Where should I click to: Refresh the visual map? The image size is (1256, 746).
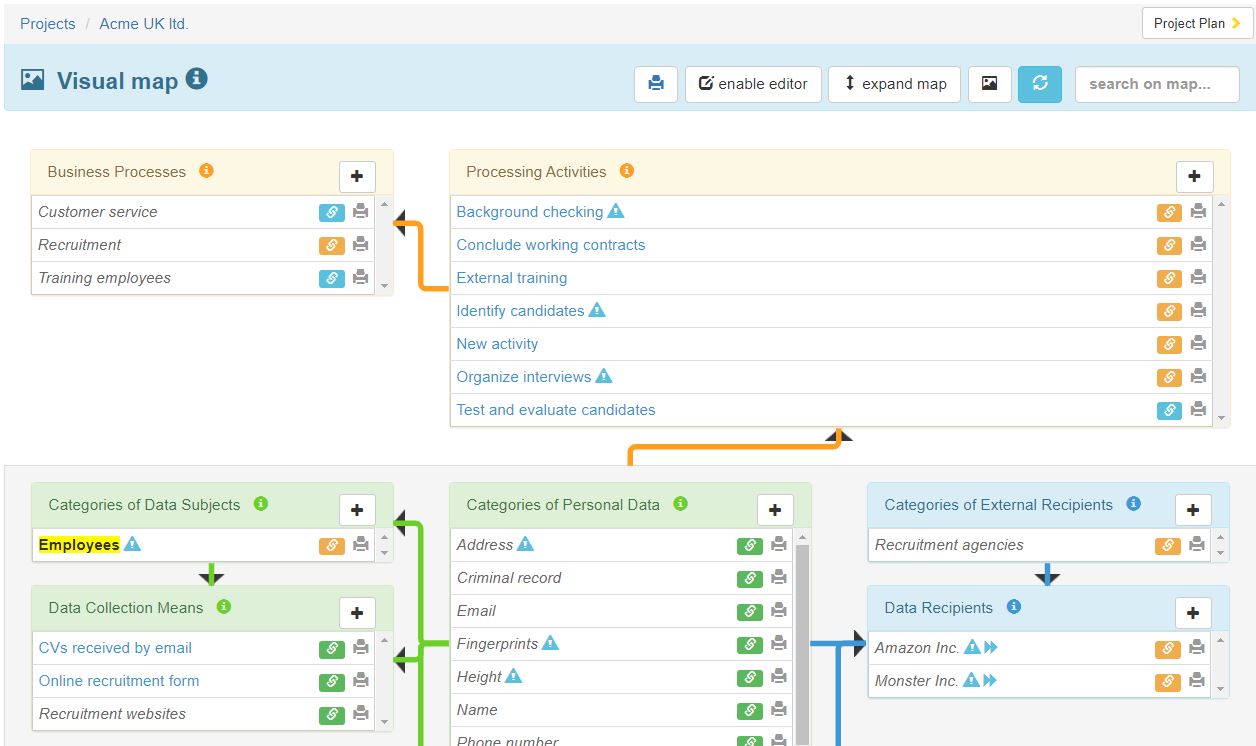click(x=1039, y=84)
